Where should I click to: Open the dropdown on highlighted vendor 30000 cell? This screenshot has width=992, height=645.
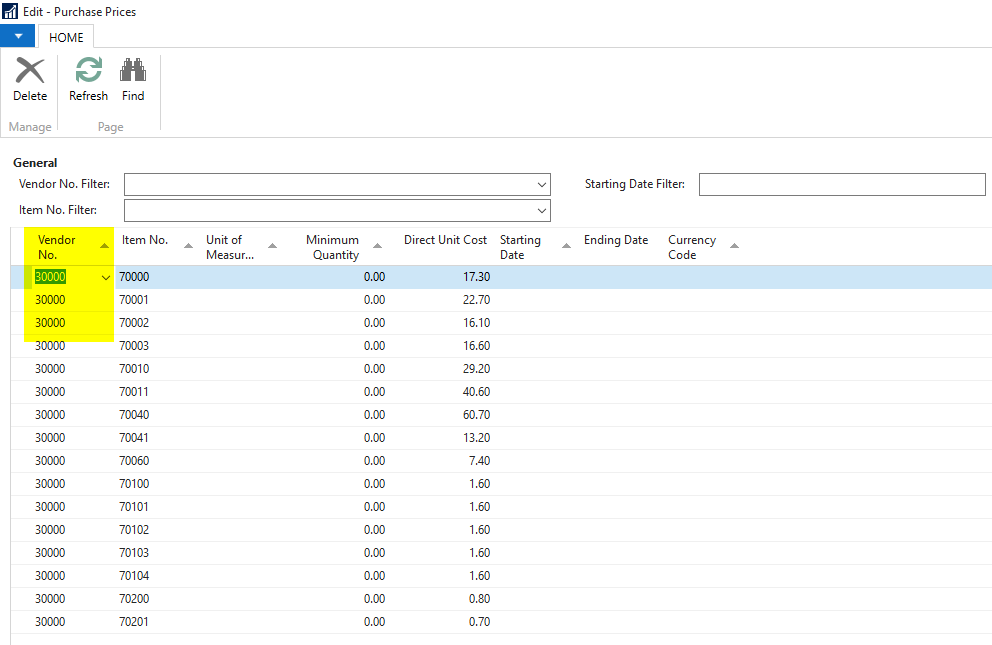[104, 276]
